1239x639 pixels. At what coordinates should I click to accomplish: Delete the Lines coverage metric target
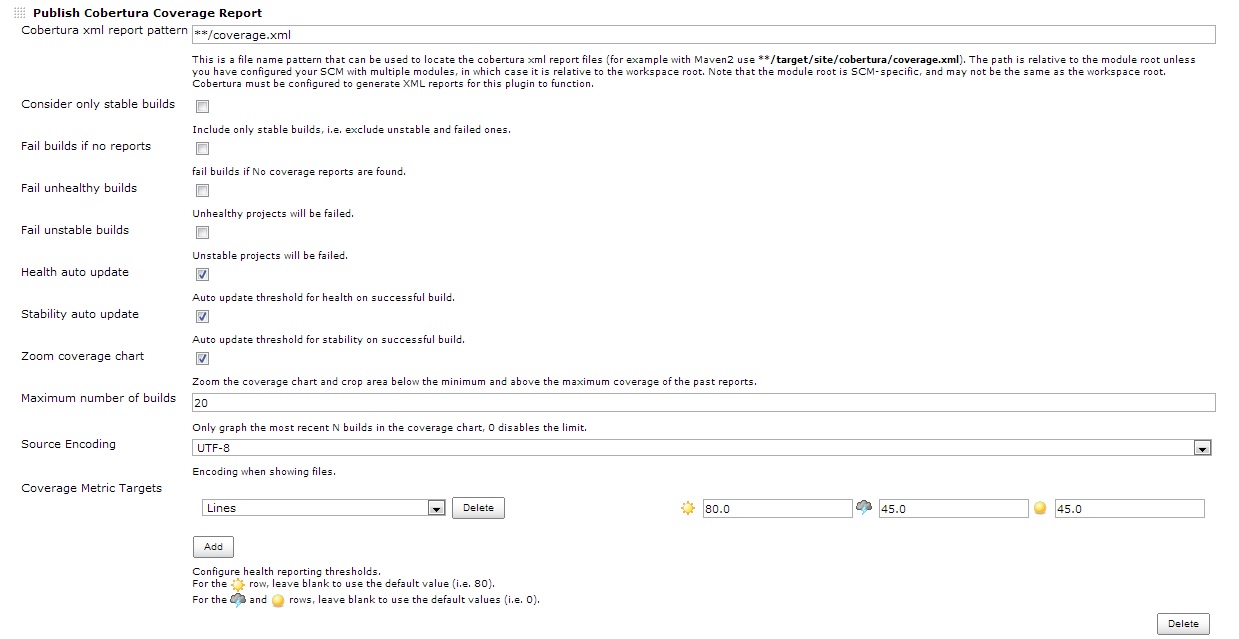pos(478,508)
